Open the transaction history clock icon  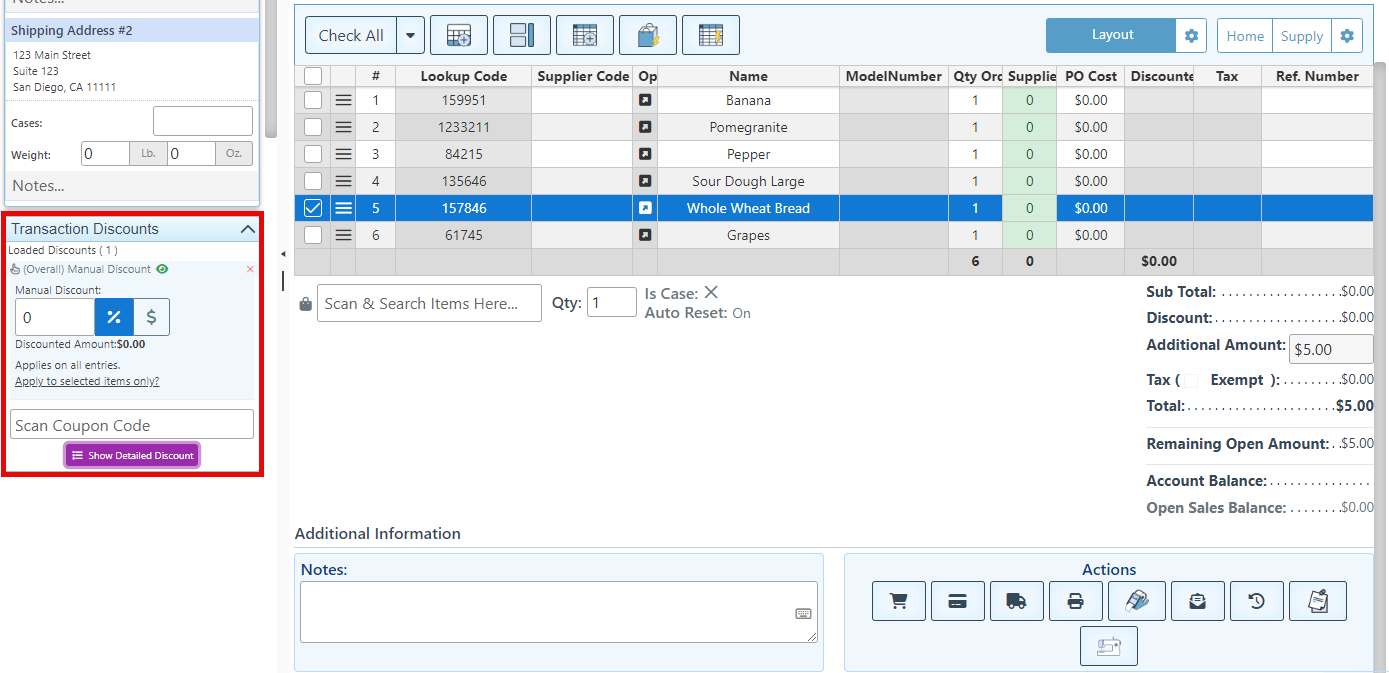(x=1256, y=601)
